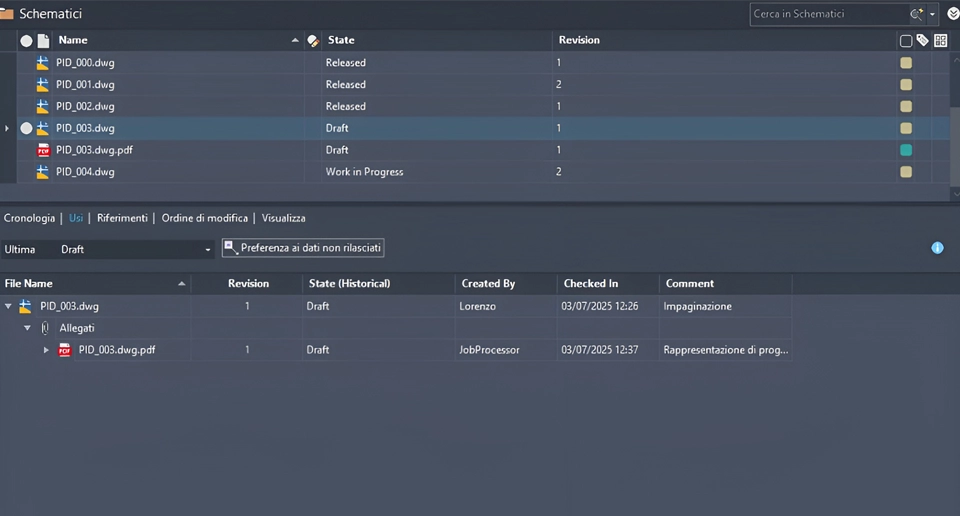Click the document type column header icon
This screenshot has height=516, width=960.
43,41
